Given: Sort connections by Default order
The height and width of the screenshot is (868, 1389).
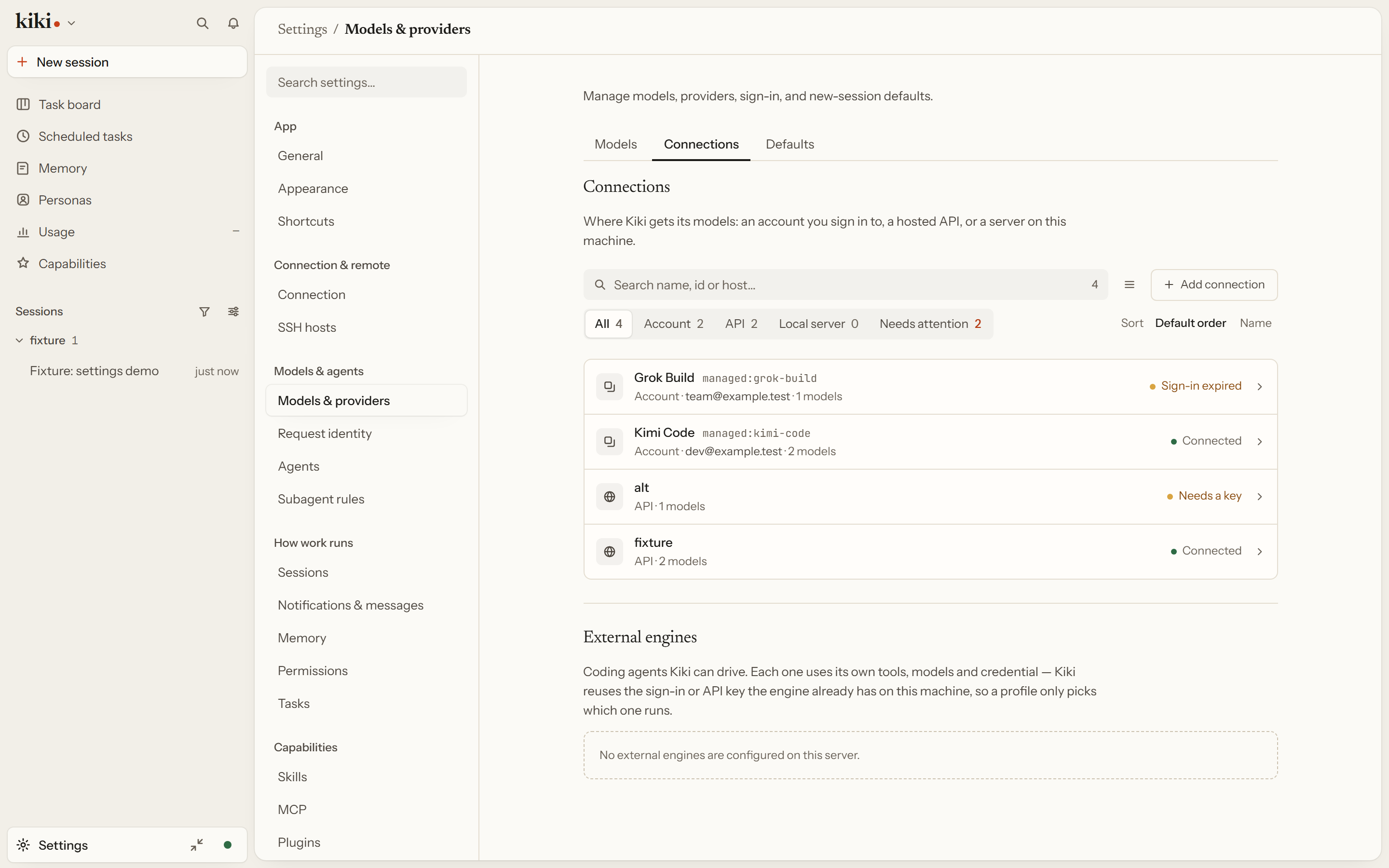Looking at the screenshot, I should [1190, 323].
